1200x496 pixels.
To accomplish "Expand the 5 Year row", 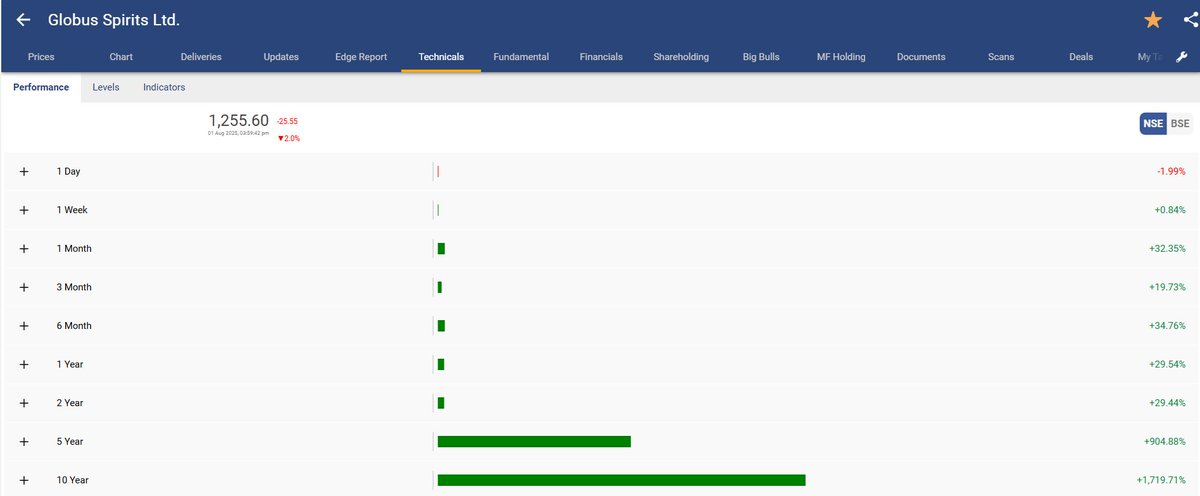I will (x=24, y=441).
